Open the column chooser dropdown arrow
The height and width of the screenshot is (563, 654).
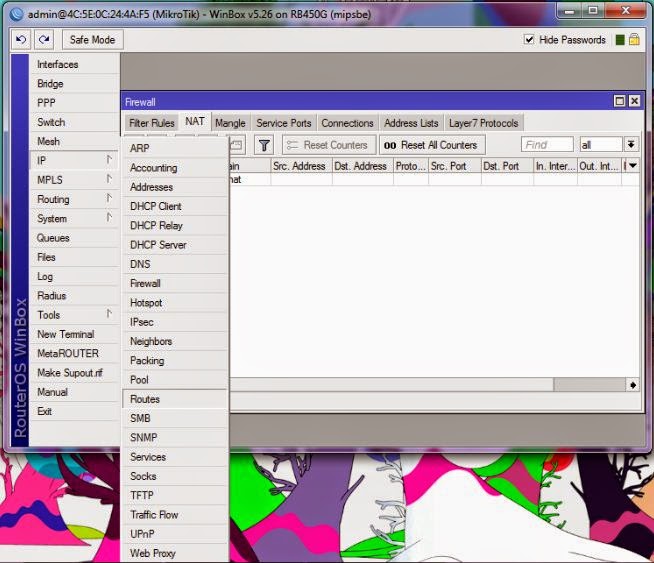(633, 166)
